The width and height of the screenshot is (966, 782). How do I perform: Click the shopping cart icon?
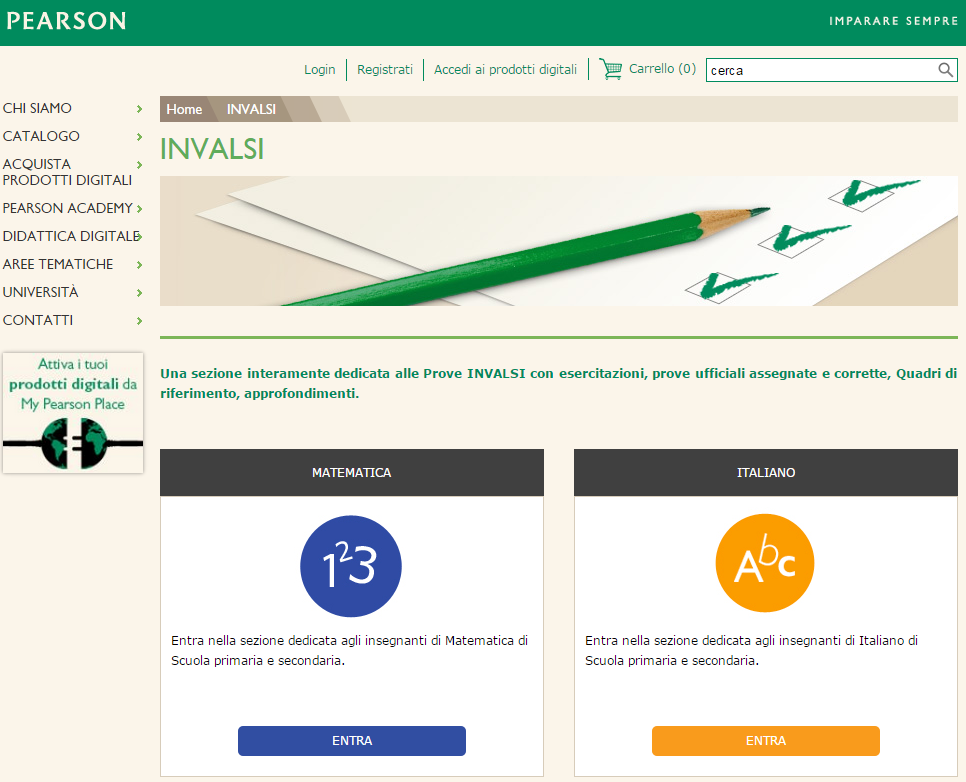coord(611,69)
